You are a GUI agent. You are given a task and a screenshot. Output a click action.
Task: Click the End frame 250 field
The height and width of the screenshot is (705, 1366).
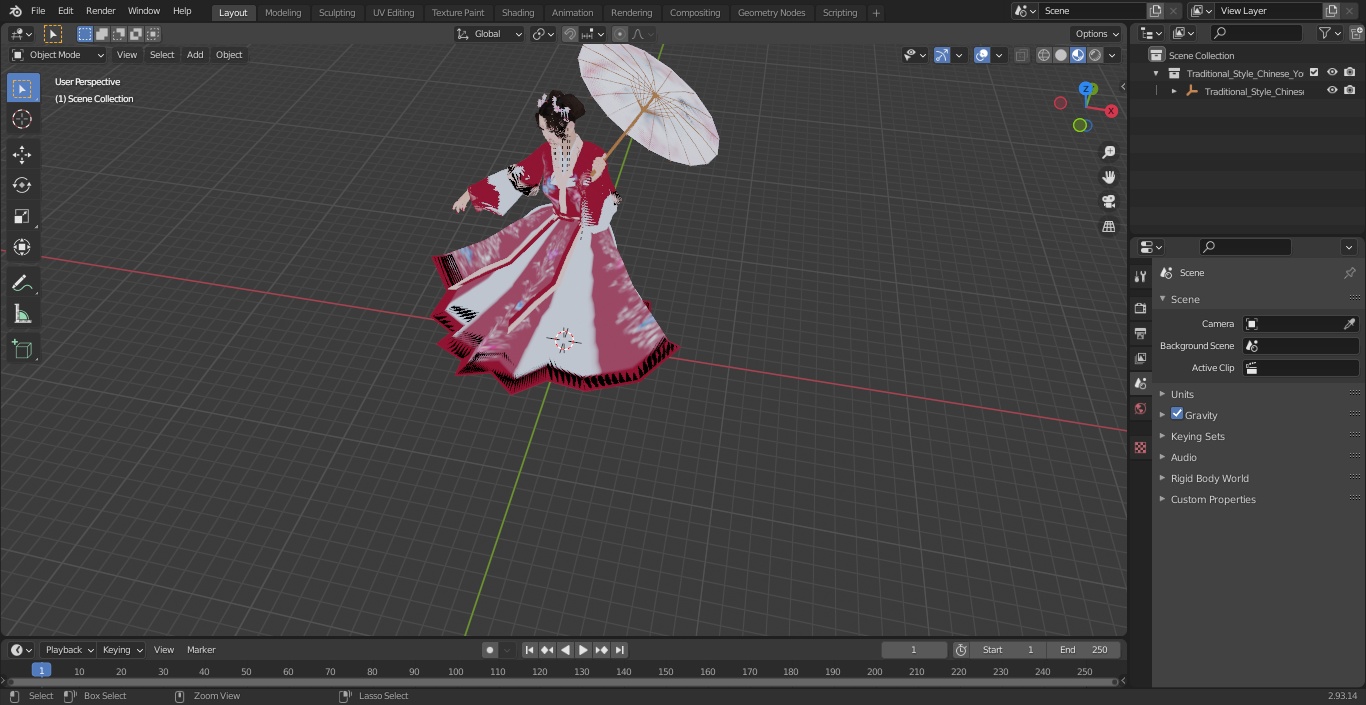(1084, 650)
